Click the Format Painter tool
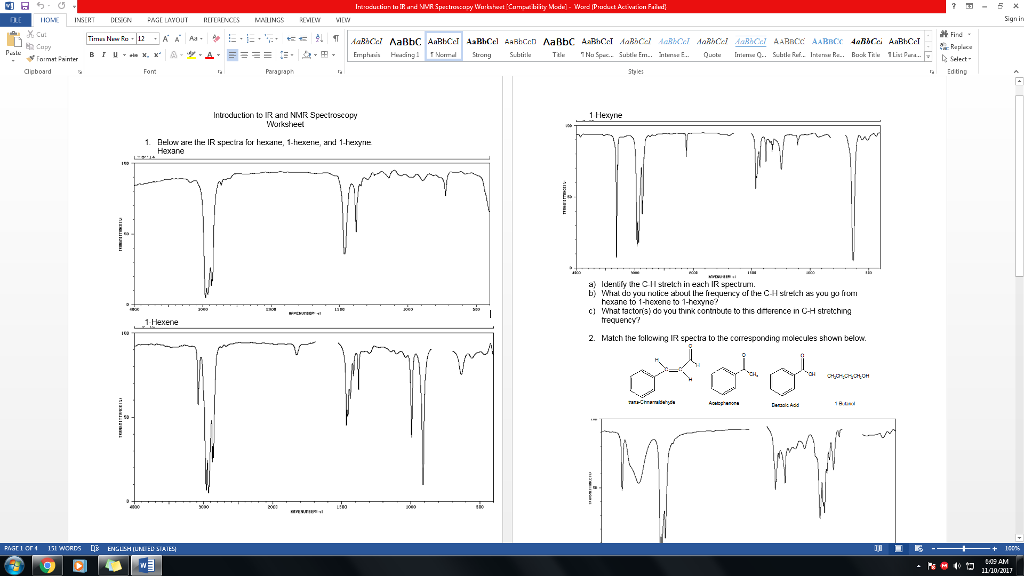This screenshot has height=576, width=1024. coord(52,59)
